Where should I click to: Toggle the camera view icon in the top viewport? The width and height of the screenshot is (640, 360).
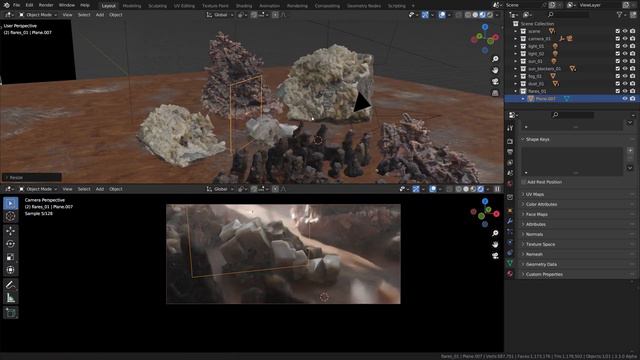point(495,81)
